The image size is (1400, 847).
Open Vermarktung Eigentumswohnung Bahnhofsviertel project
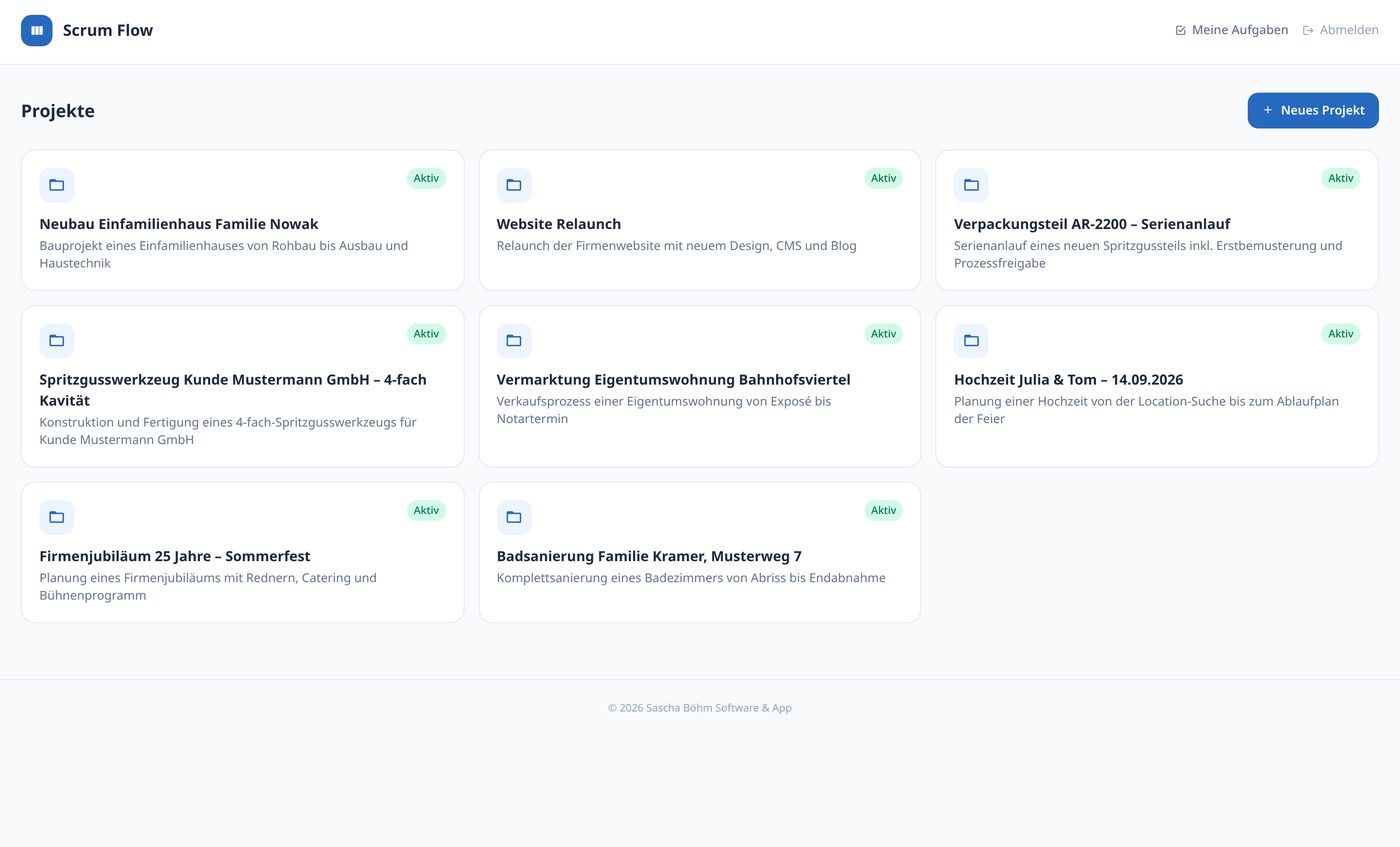click(674, 380)
